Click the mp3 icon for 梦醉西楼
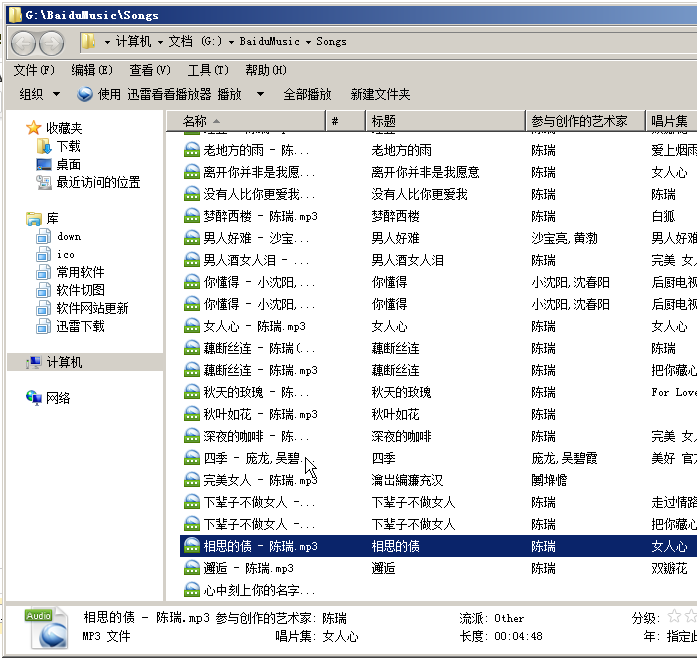Image resolution: width=697 pixels, height=660 pixels. pyautogui.click(x=192, y=216)
